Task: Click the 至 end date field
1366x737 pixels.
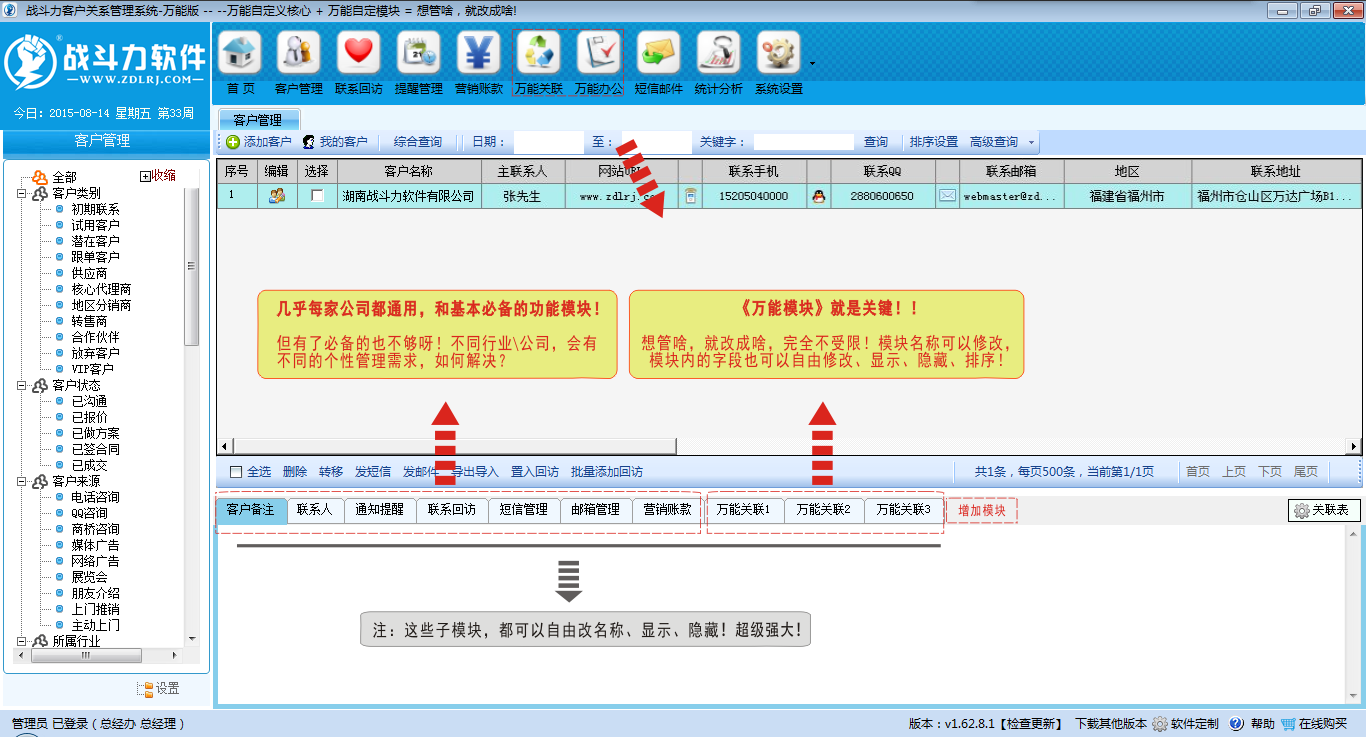Action: click(x=657, y=142)
